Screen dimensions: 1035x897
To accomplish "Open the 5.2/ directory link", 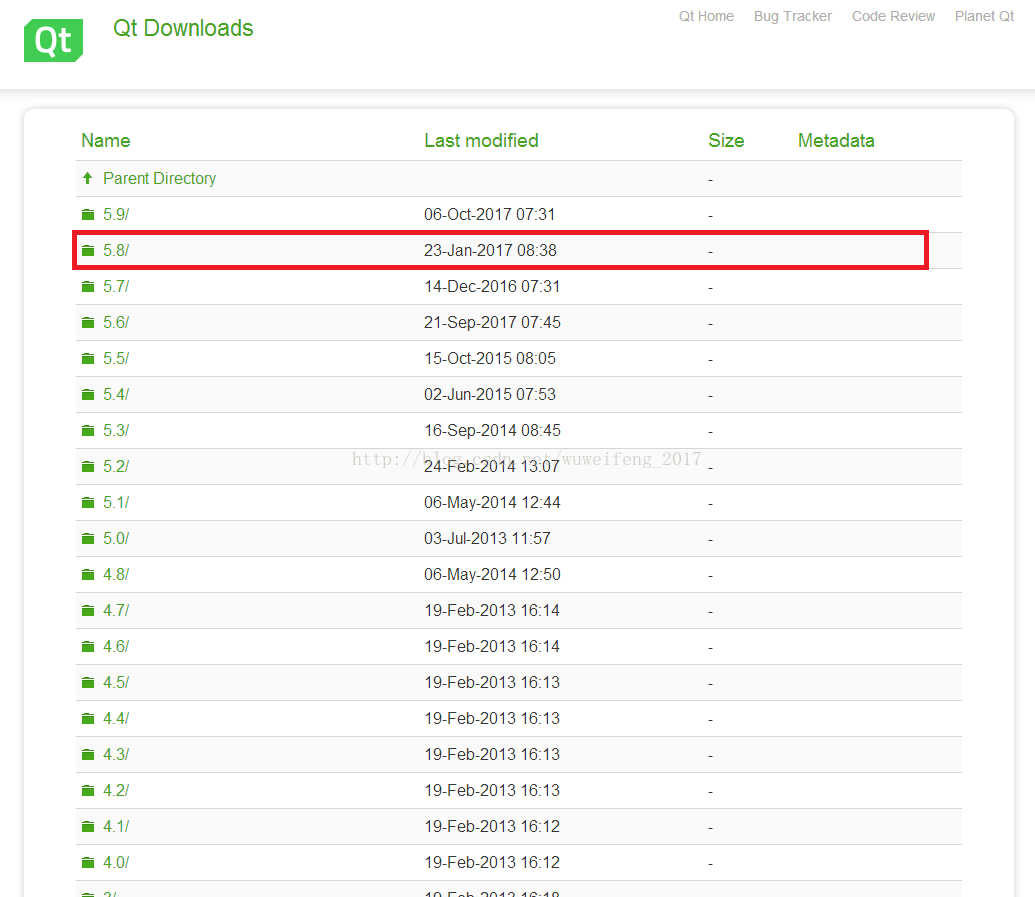I will point(116,466).
